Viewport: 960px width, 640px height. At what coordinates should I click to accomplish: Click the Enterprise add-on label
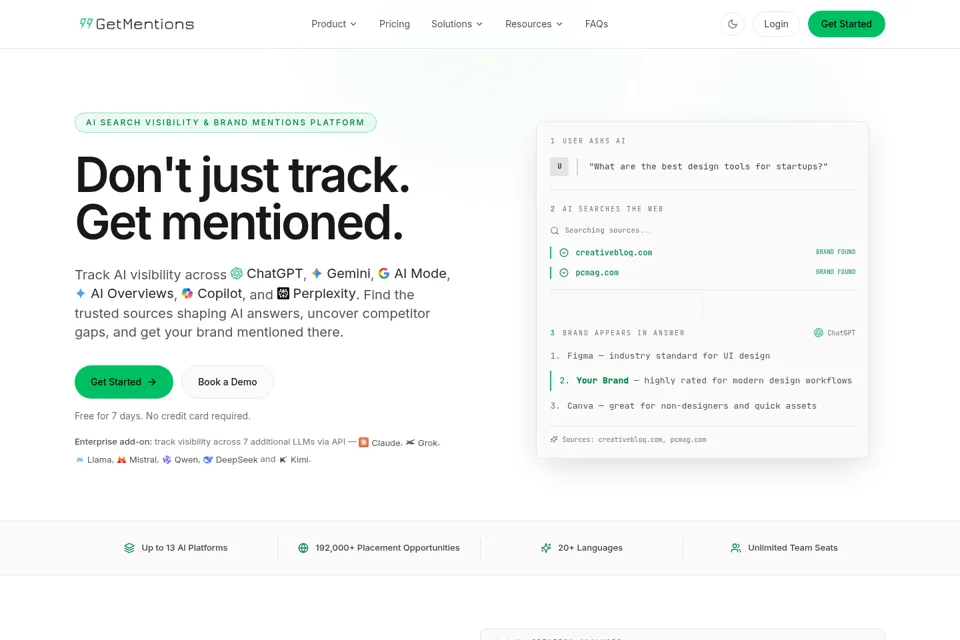tap(113, 442)
